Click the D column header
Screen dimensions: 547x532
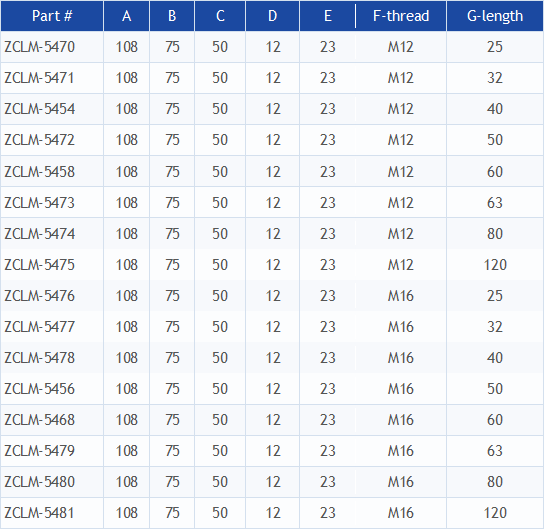pos(272,16)
